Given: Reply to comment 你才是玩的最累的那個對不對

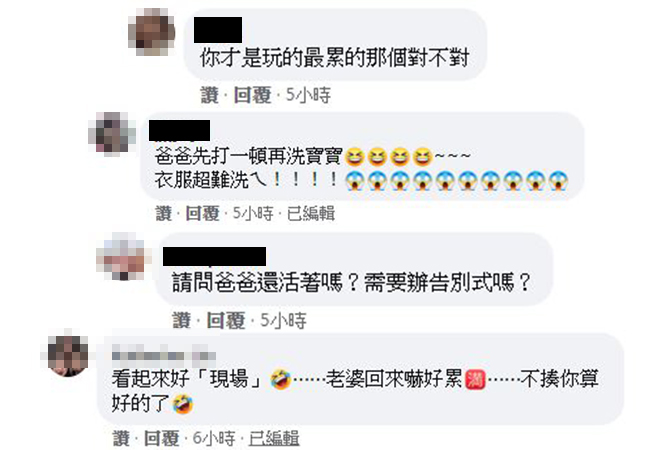Looking at the screenshot, I should 252,95.
